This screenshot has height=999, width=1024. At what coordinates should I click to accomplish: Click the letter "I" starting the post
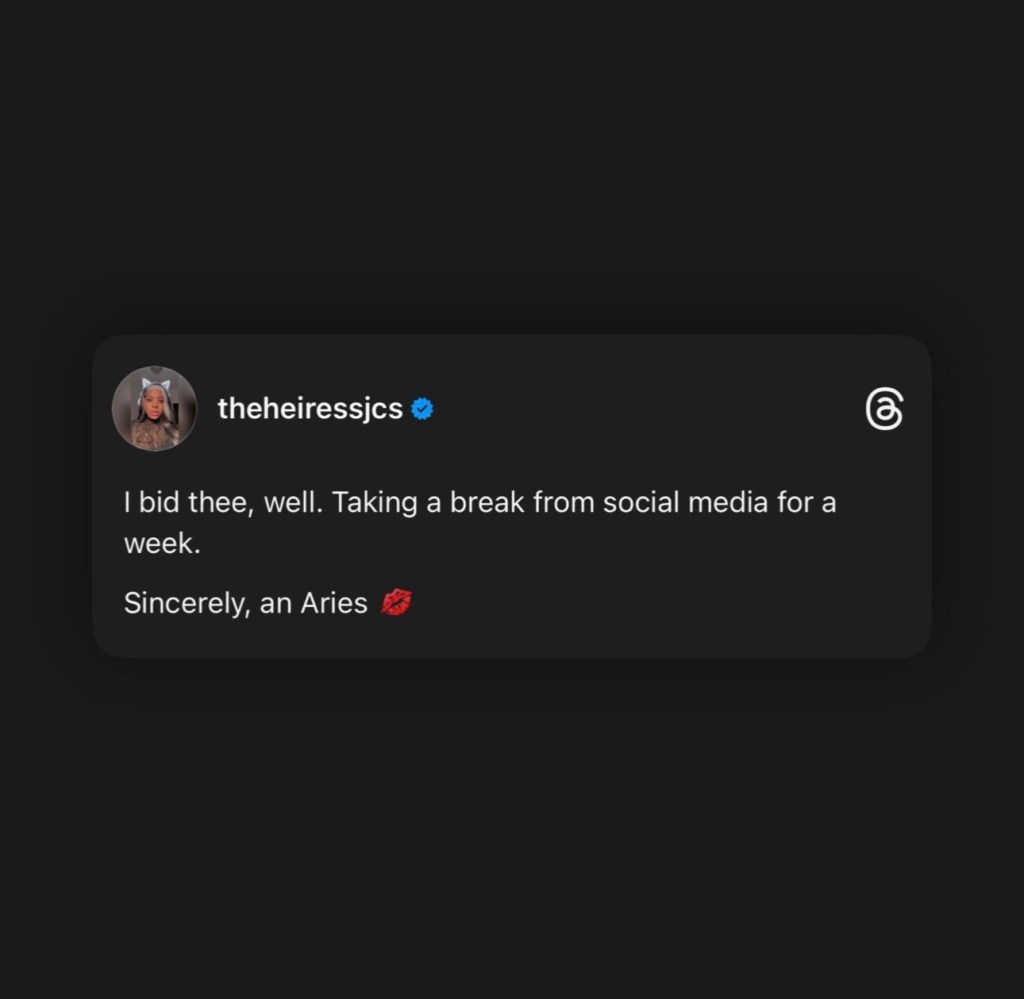128,502
